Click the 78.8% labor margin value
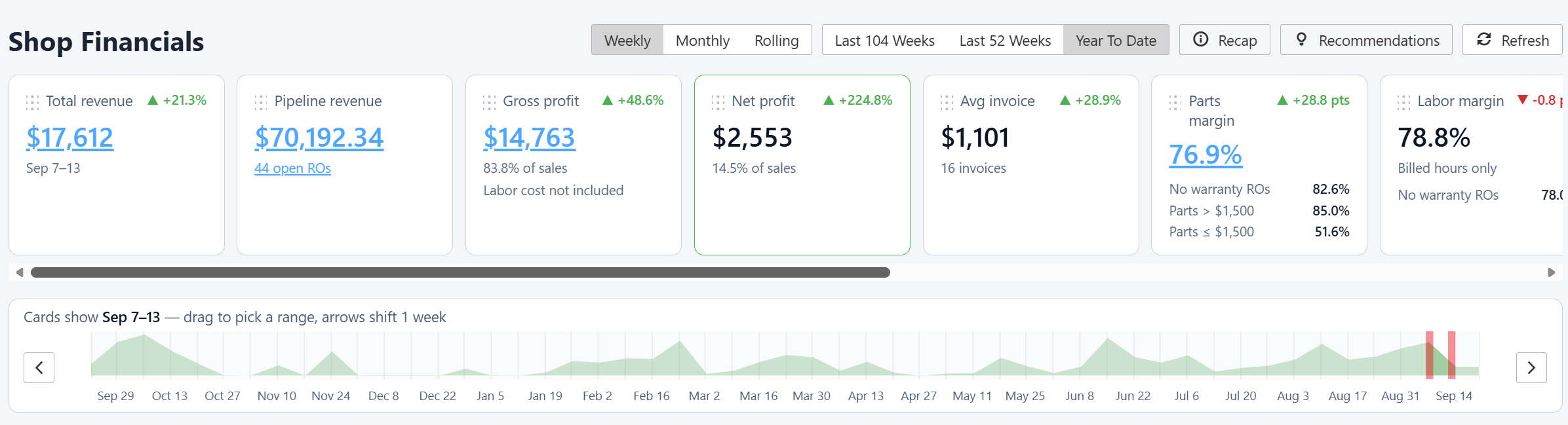The image size is (1568, 425). click(x=1434, y=138)
